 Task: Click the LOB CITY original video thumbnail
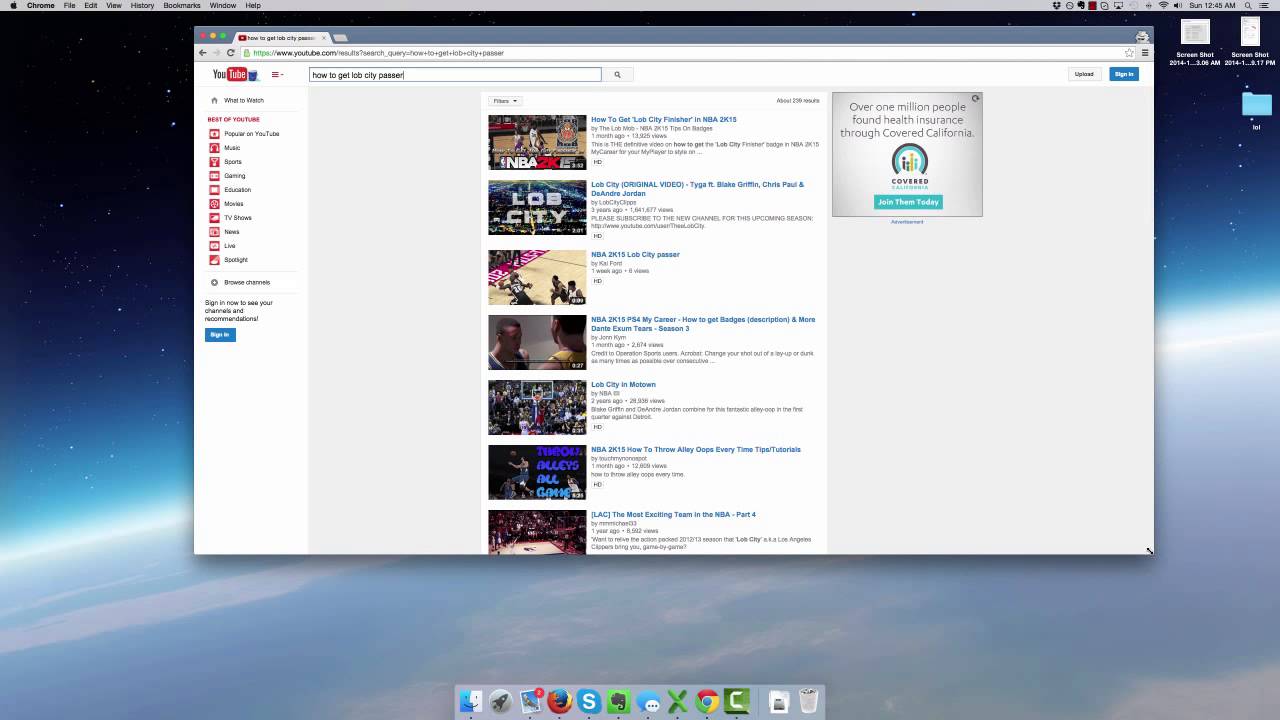(537, 207)
